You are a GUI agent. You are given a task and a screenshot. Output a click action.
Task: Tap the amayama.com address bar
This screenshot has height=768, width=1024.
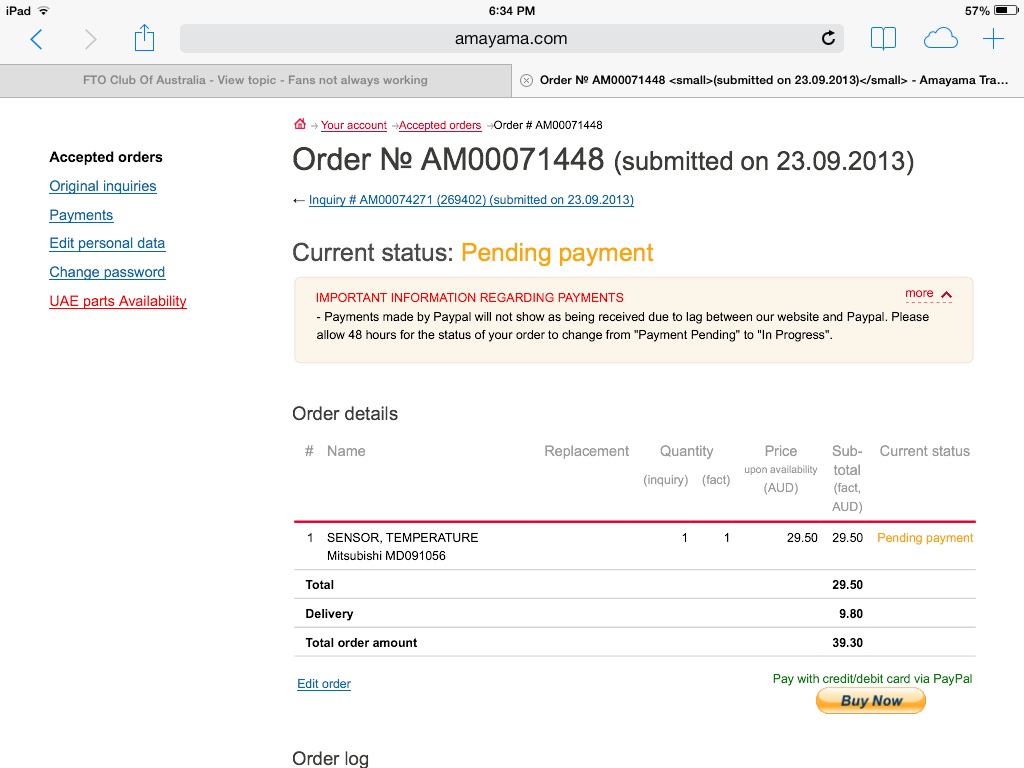511,39
